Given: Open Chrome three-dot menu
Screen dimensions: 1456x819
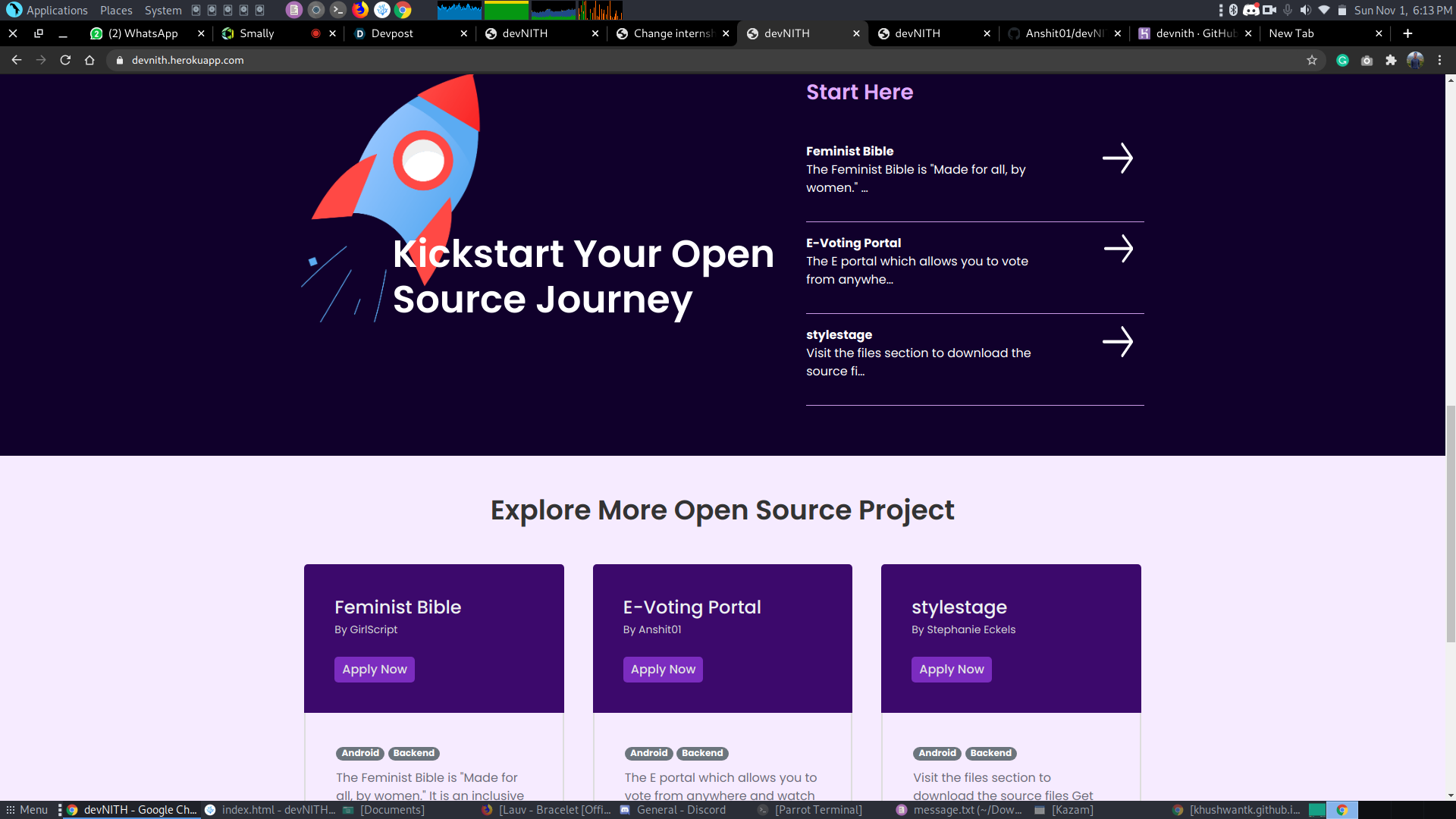Looking at the screenshot, I should (x=1439, y=61).
